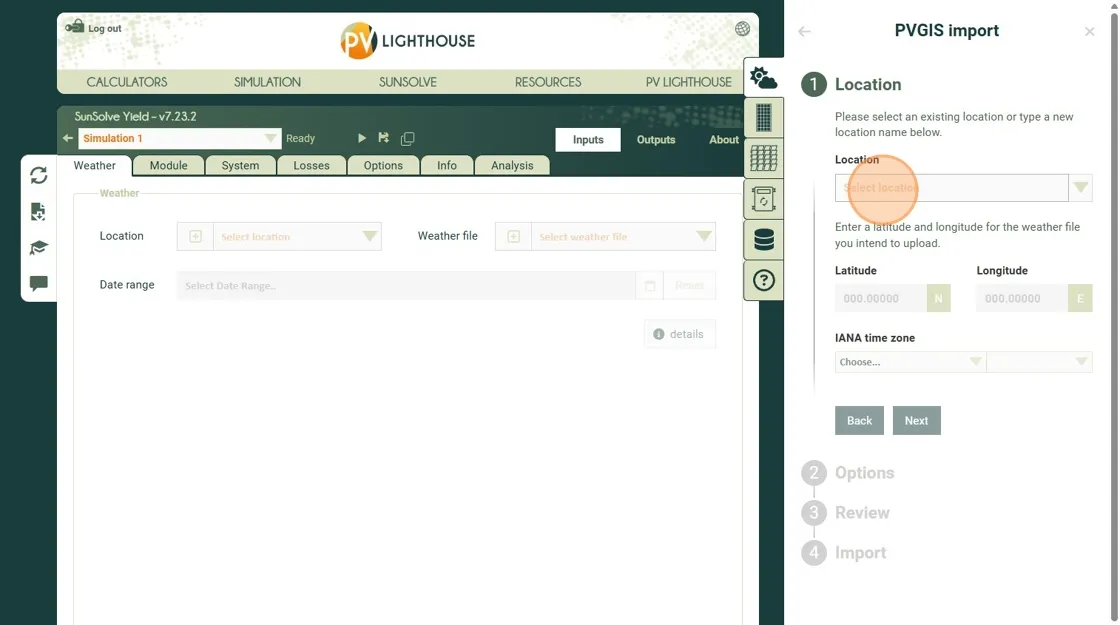Viewport: 1120px width, 625px height.
Task: Click the Back button in PVGIS import
Action: coord(859,421)
